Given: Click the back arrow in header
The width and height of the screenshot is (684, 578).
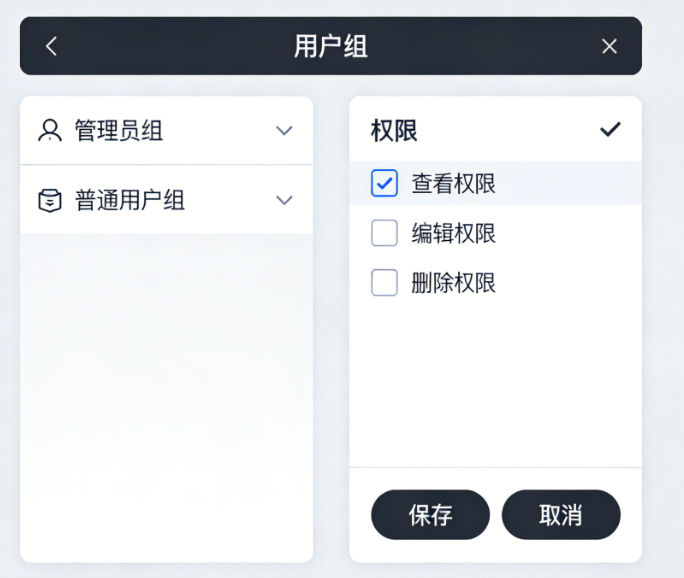Looking at the screenshot, I should [x=52, y=46].
